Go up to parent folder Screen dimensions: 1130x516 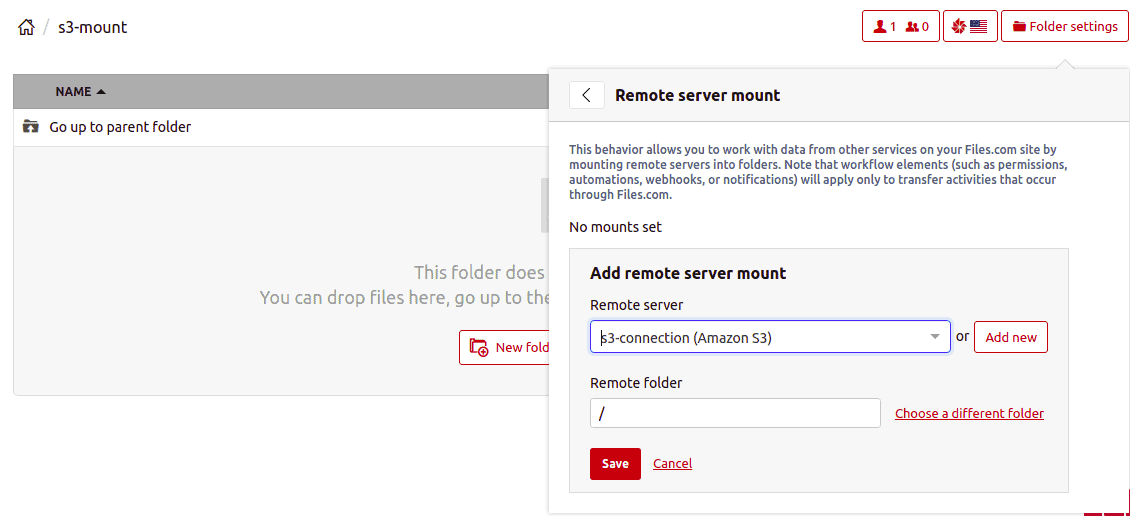pos(120,128)
